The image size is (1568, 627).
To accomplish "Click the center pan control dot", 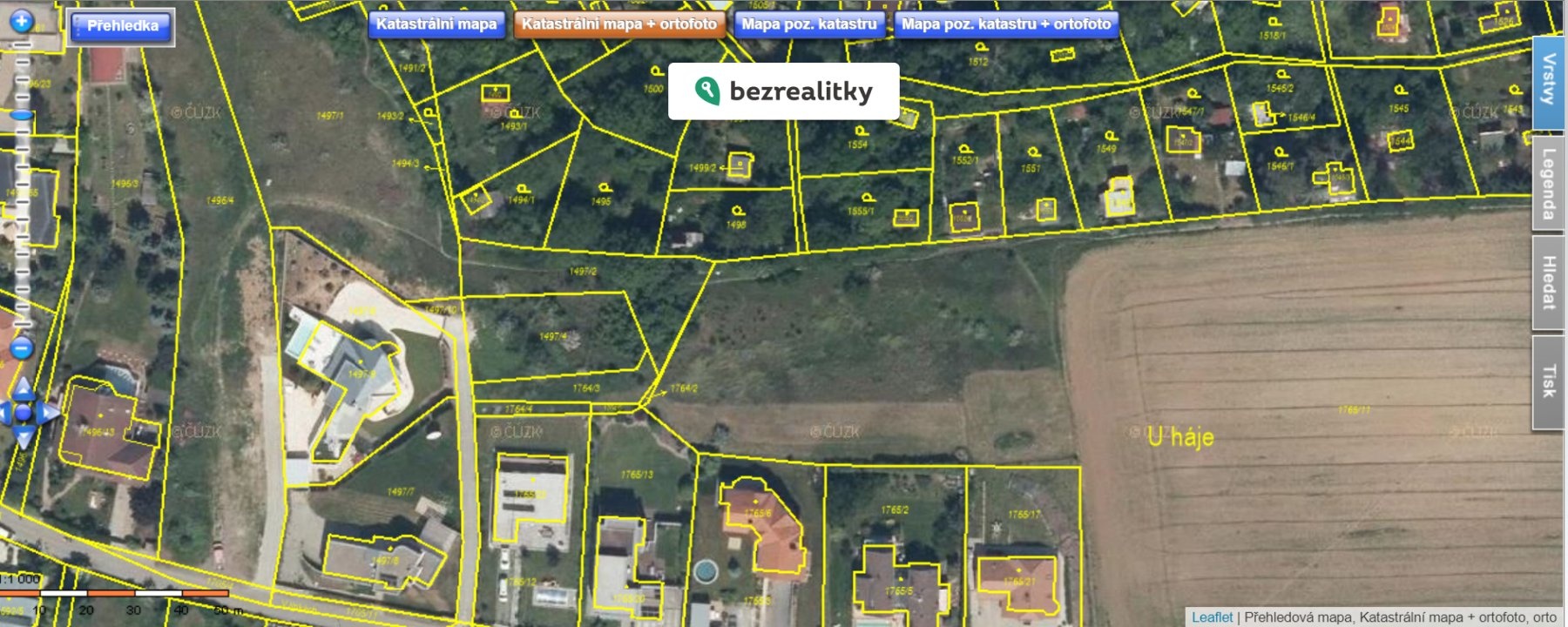I will coord(23,413).
